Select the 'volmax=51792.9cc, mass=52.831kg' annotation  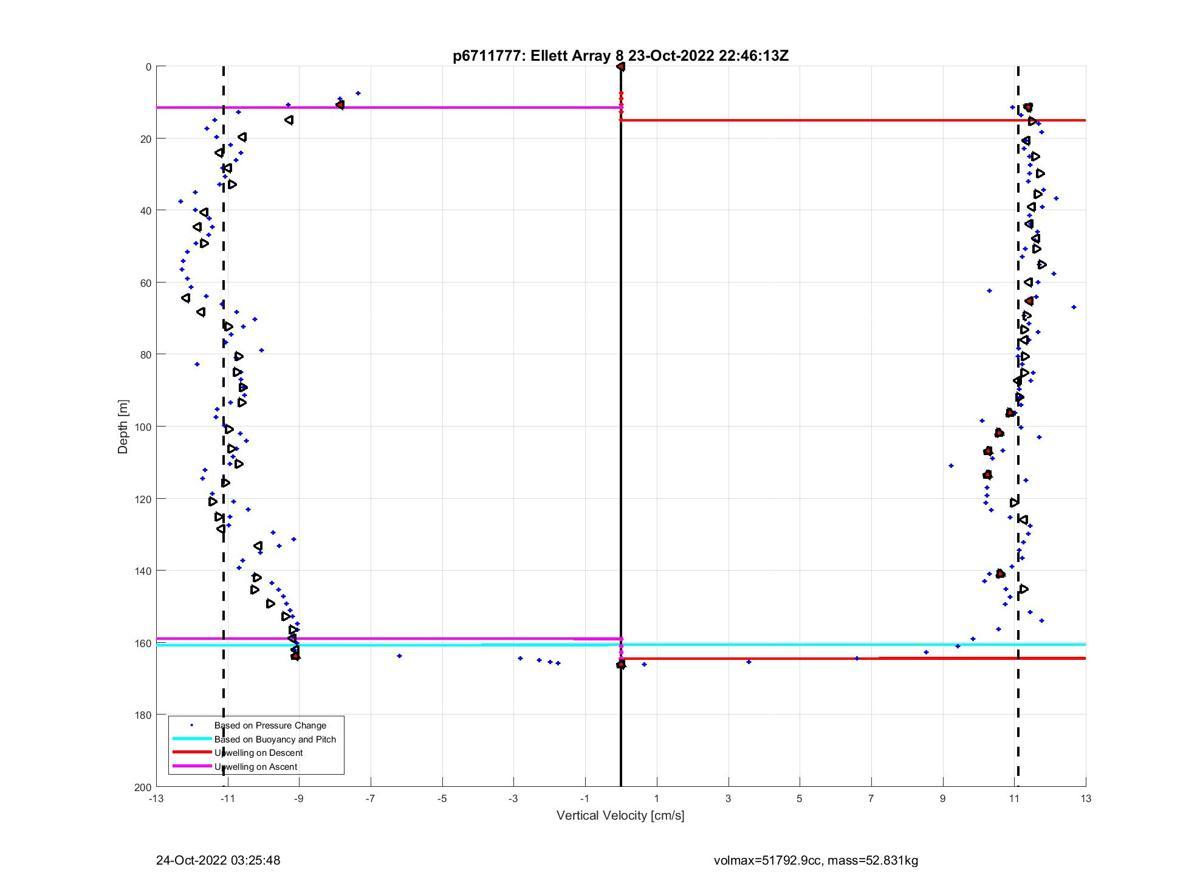tap(816, 860)
